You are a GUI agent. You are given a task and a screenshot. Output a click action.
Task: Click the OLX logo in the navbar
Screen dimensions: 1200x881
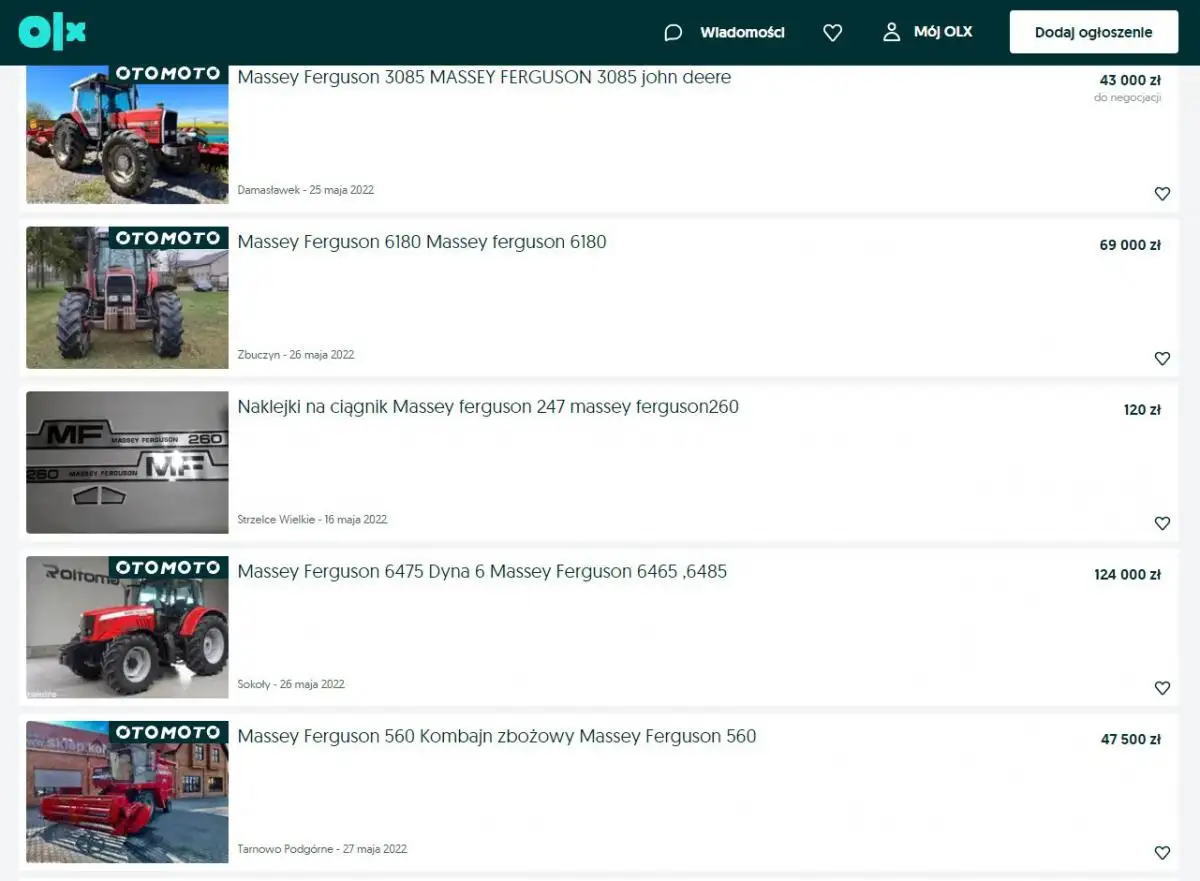[x=51, y=31]
